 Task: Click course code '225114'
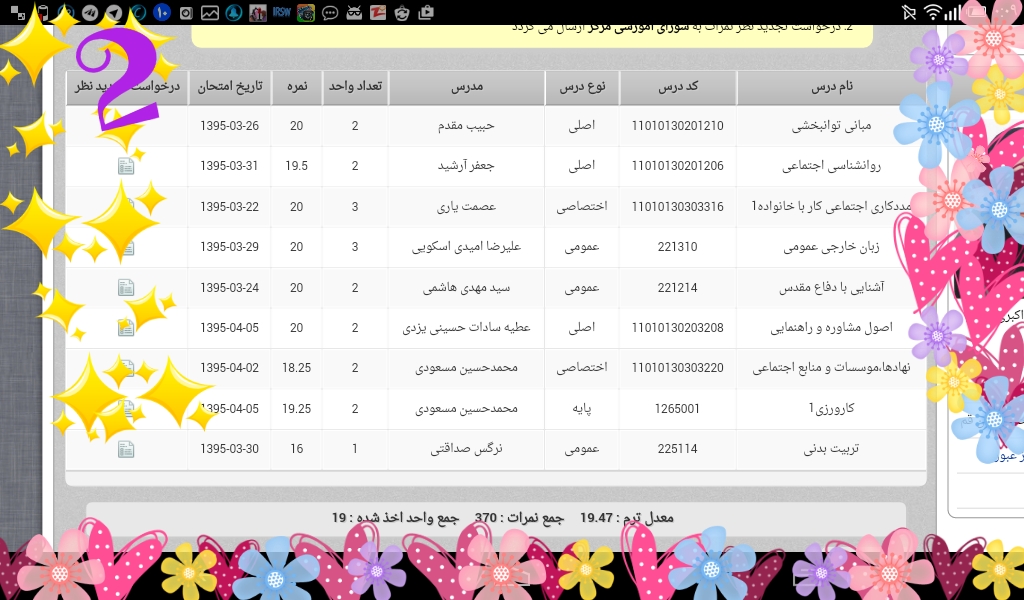click(677, 449)
